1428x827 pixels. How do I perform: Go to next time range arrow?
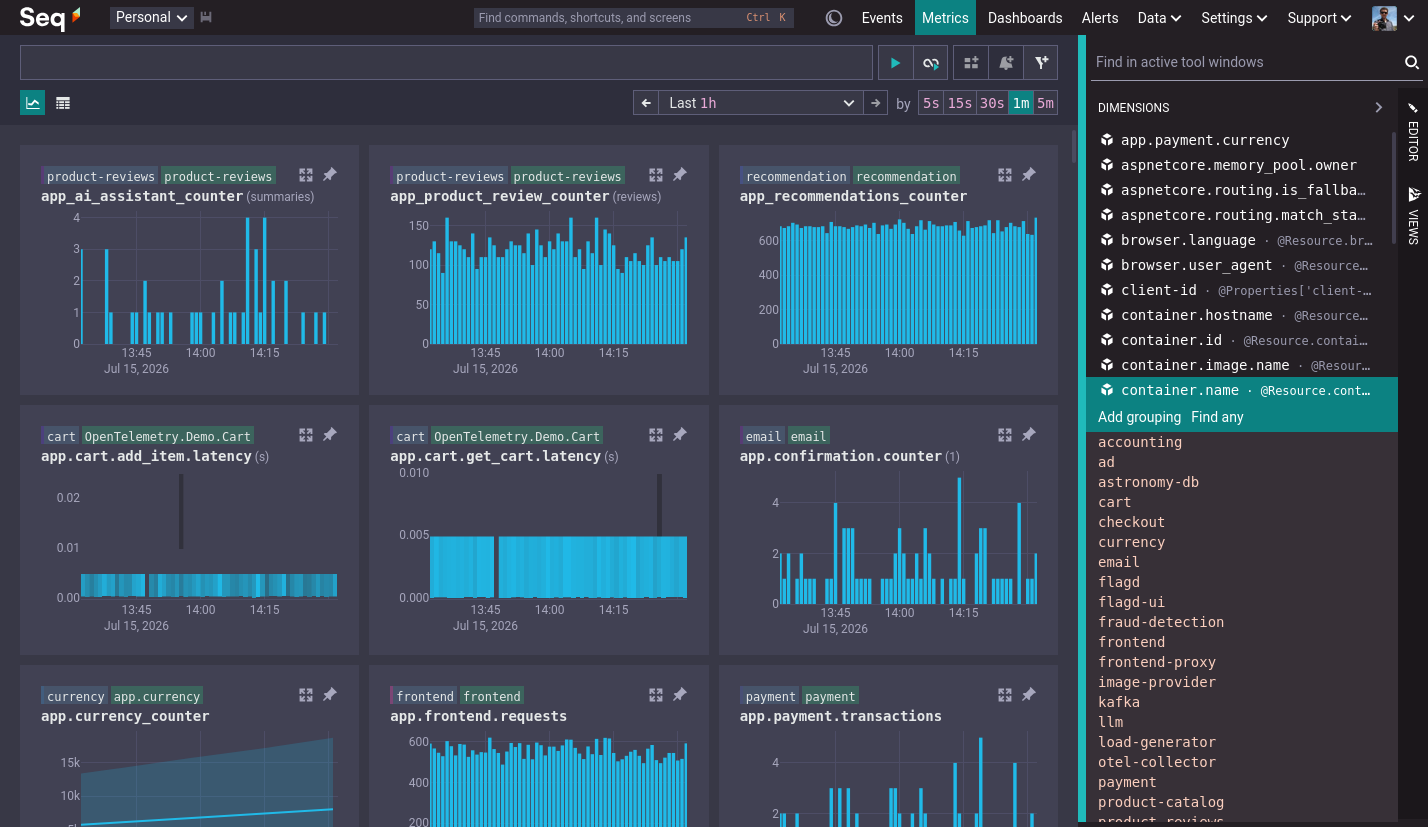[x=876, y=103]
